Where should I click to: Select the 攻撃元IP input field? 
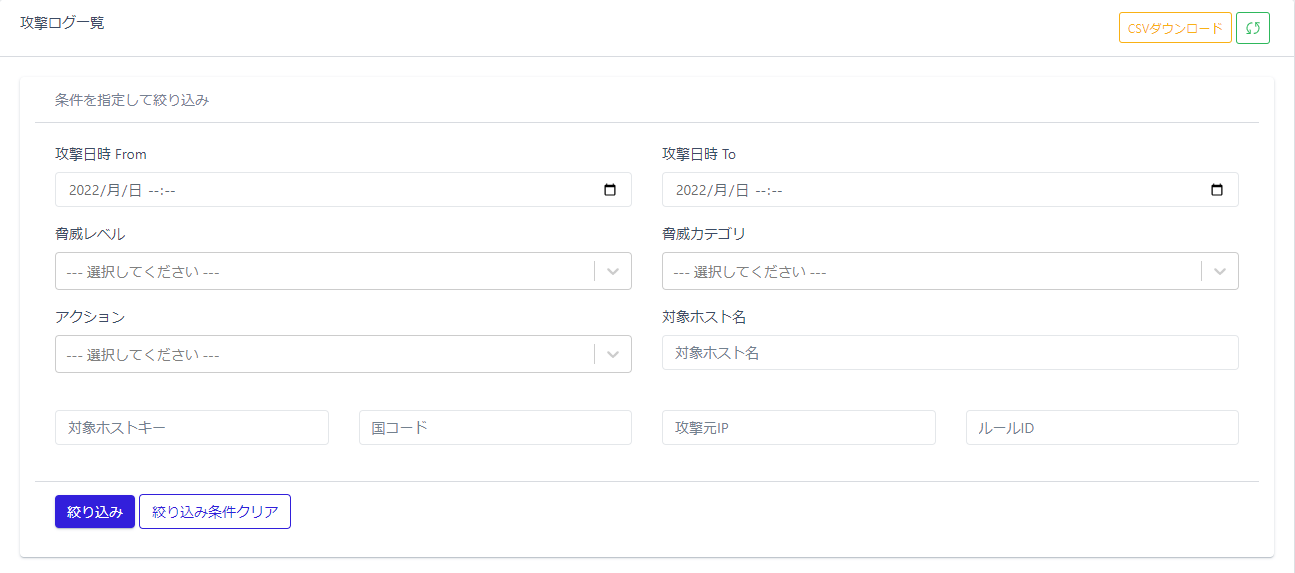click(x=798, y=427)
